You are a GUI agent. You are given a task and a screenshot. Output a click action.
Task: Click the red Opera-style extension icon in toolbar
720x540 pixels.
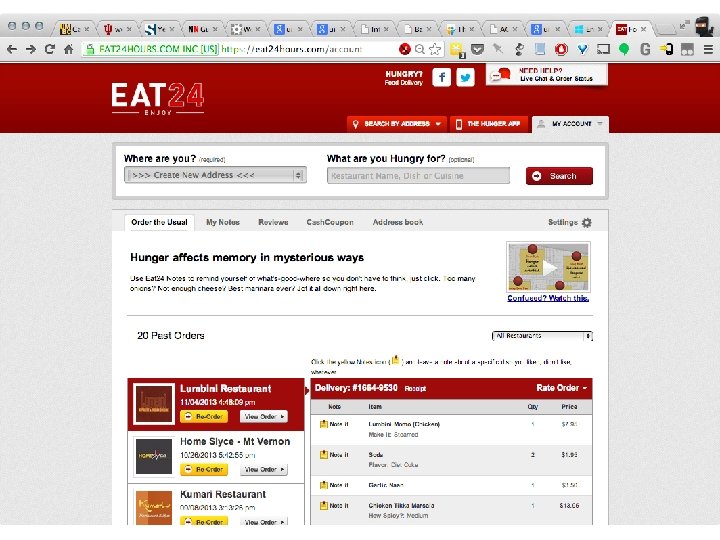click(561, 49)
